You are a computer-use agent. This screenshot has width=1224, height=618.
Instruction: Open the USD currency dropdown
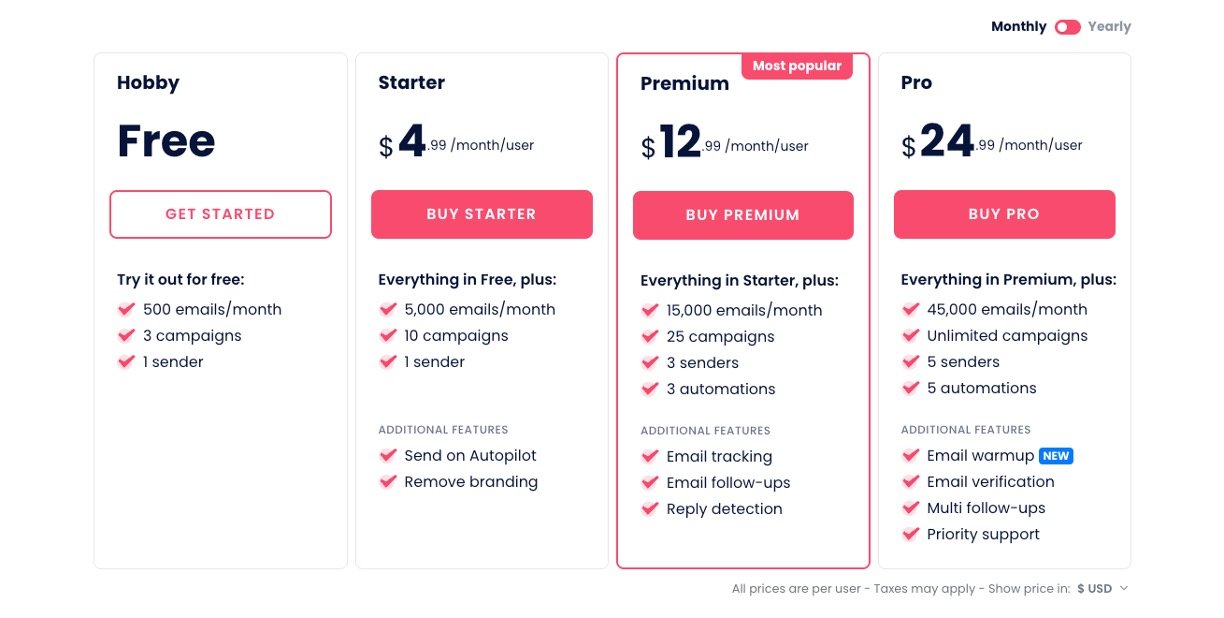pos(1095,589)
